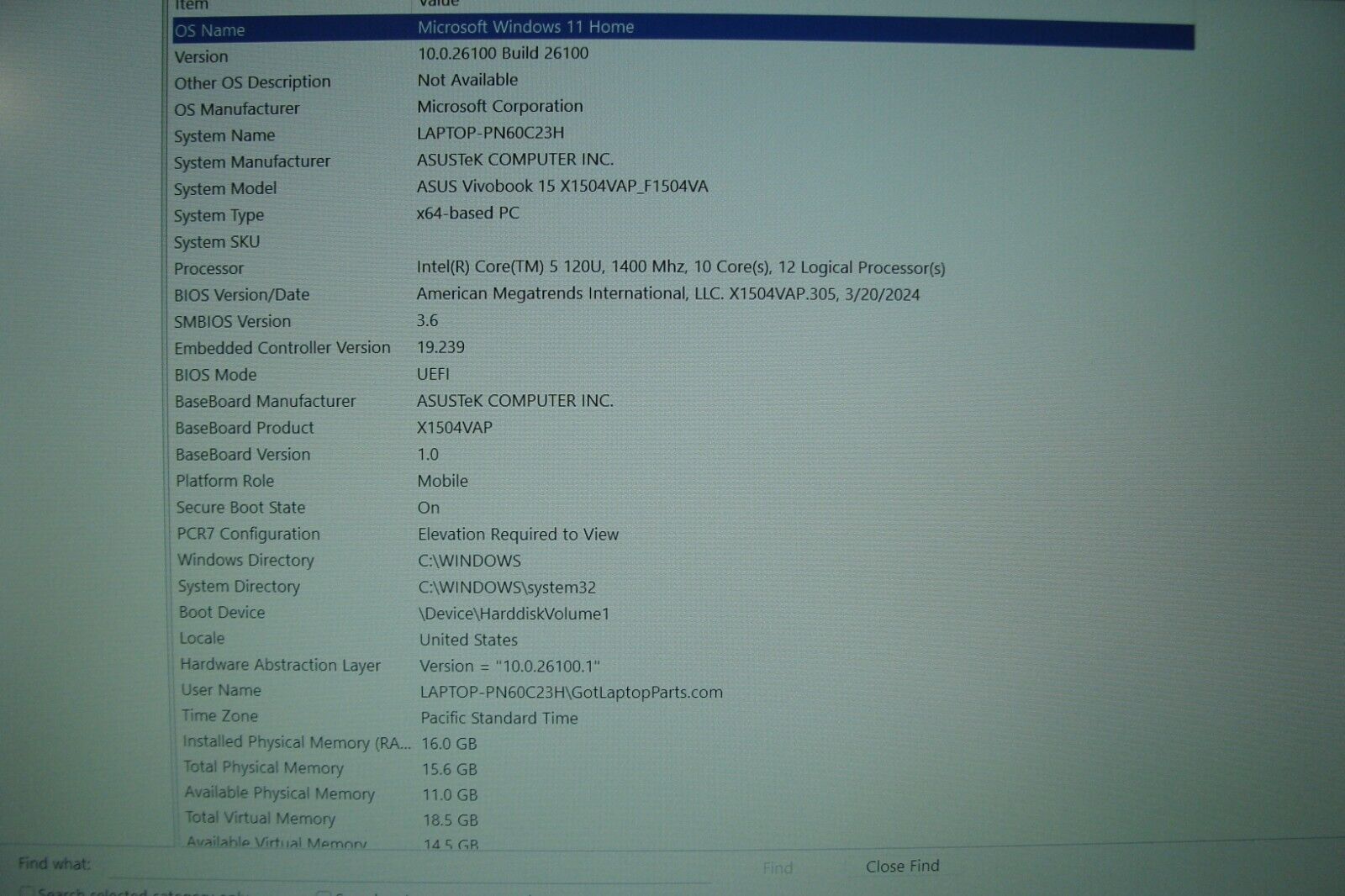Image resolution: width=1345 pixels, height=896 pixels.
Task: Select the 'OS Manufacturer' row
Action: pyautogui.click(x=236, y=109)
